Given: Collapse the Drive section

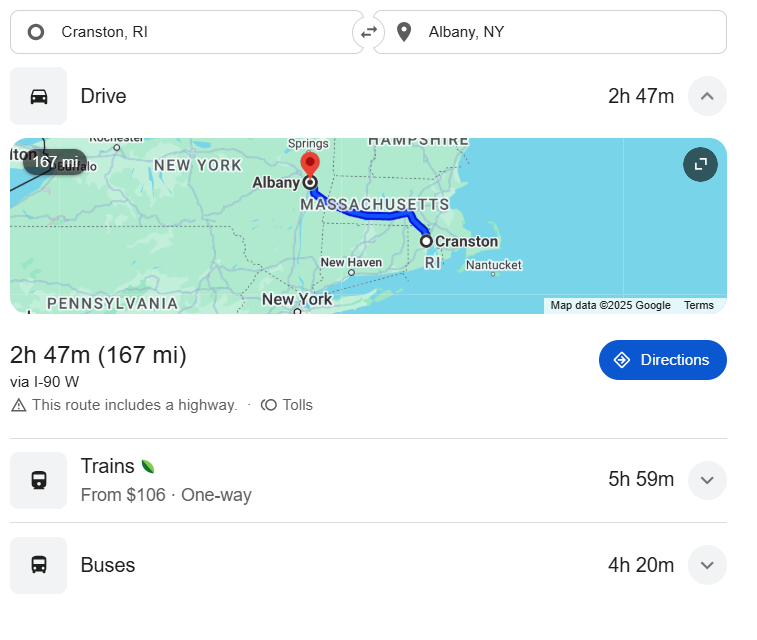Looking at the screenshot, I should (707, 96).
